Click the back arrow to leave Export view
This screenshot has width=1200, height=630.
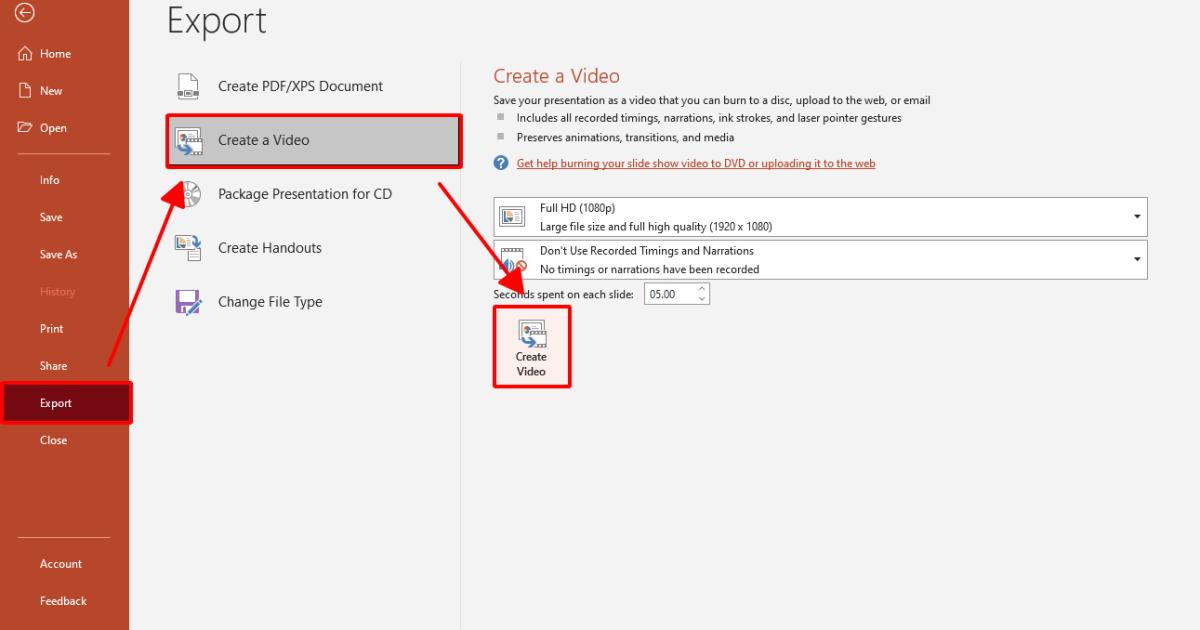[x=24, y=15]
